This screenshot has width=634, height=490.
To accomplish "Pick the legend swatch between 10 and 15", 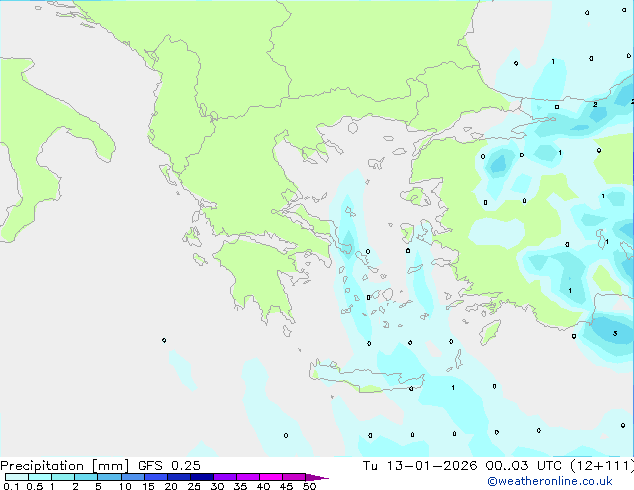I will coord(132,477).
